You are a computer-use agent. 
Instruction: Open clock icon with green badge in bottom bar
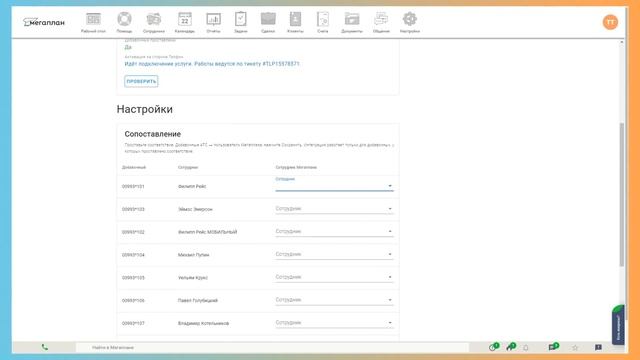tap(494, 347)
